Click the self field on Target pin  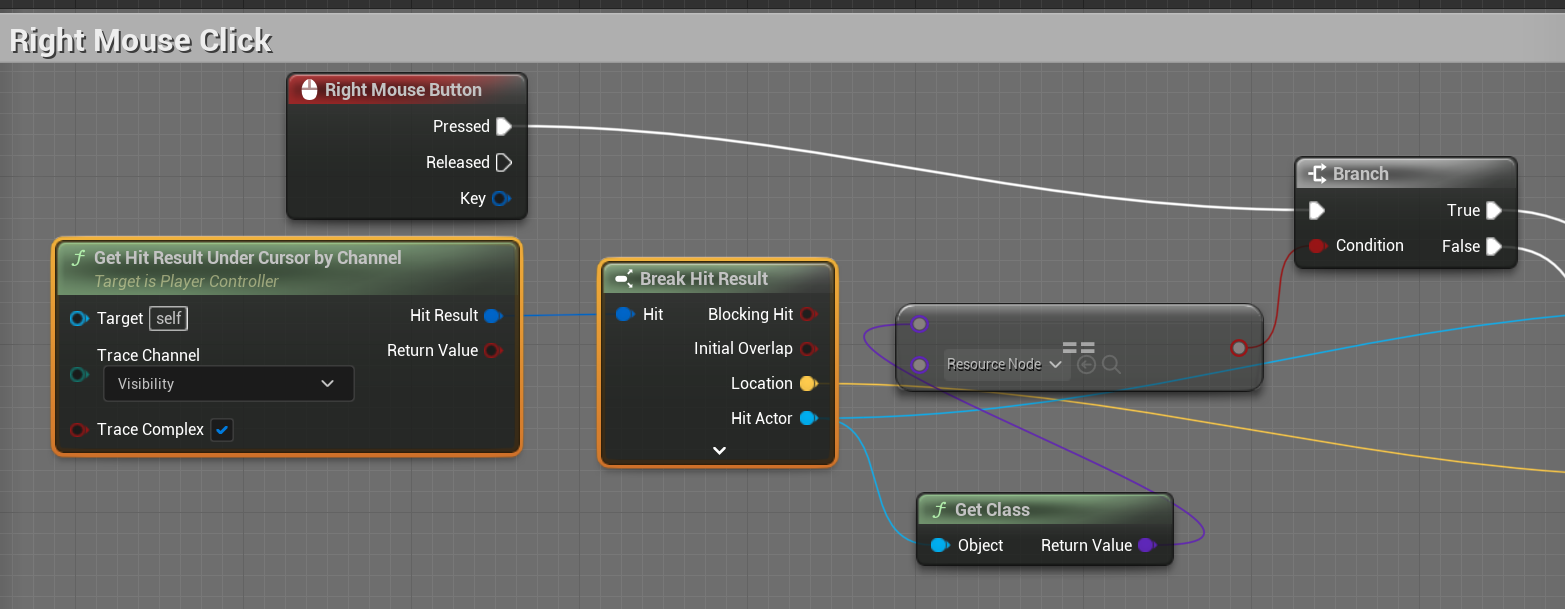point(169,319)
